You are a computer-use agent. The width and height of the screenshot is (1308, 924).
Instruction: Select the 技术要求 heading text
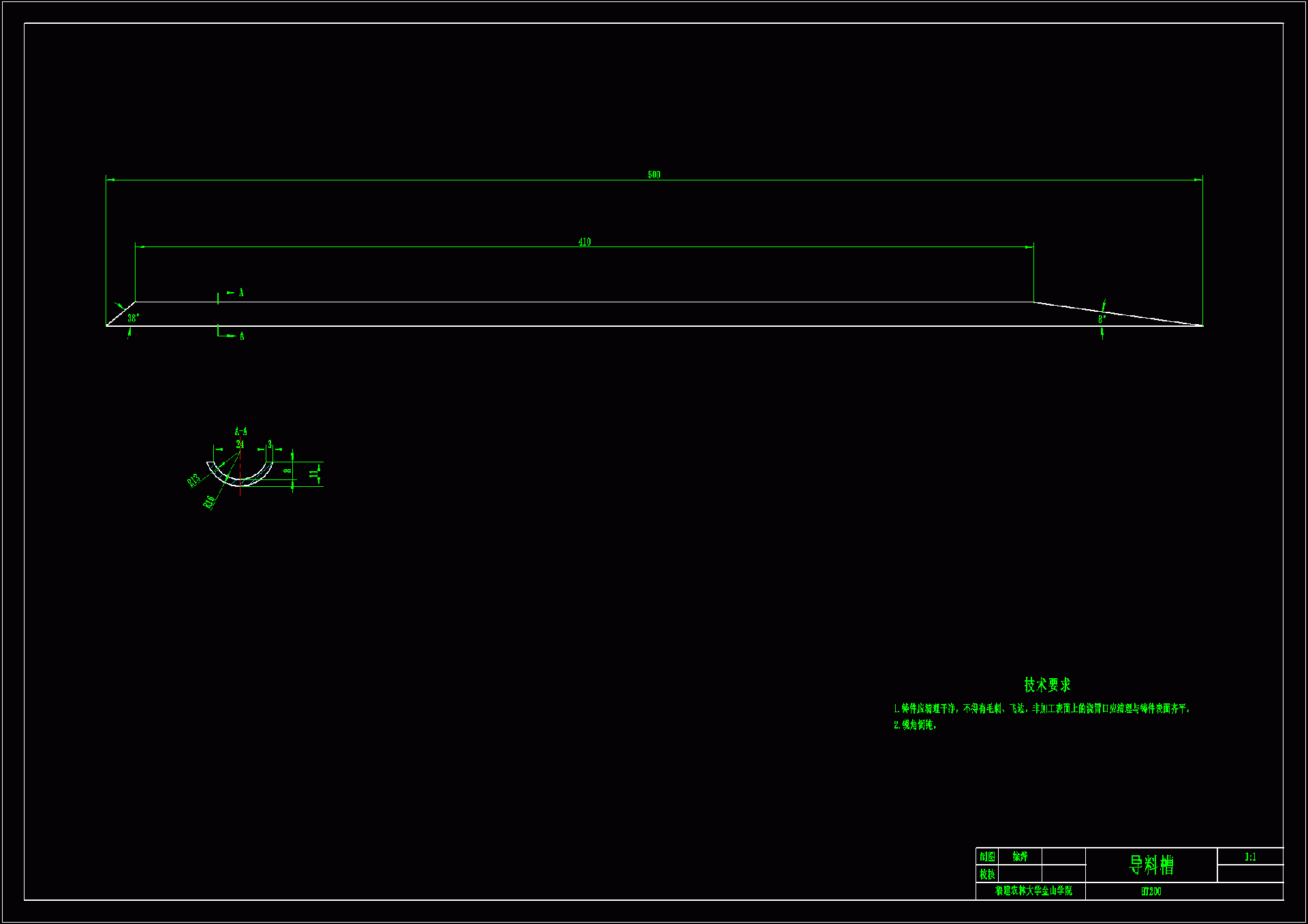point(1047,685)
